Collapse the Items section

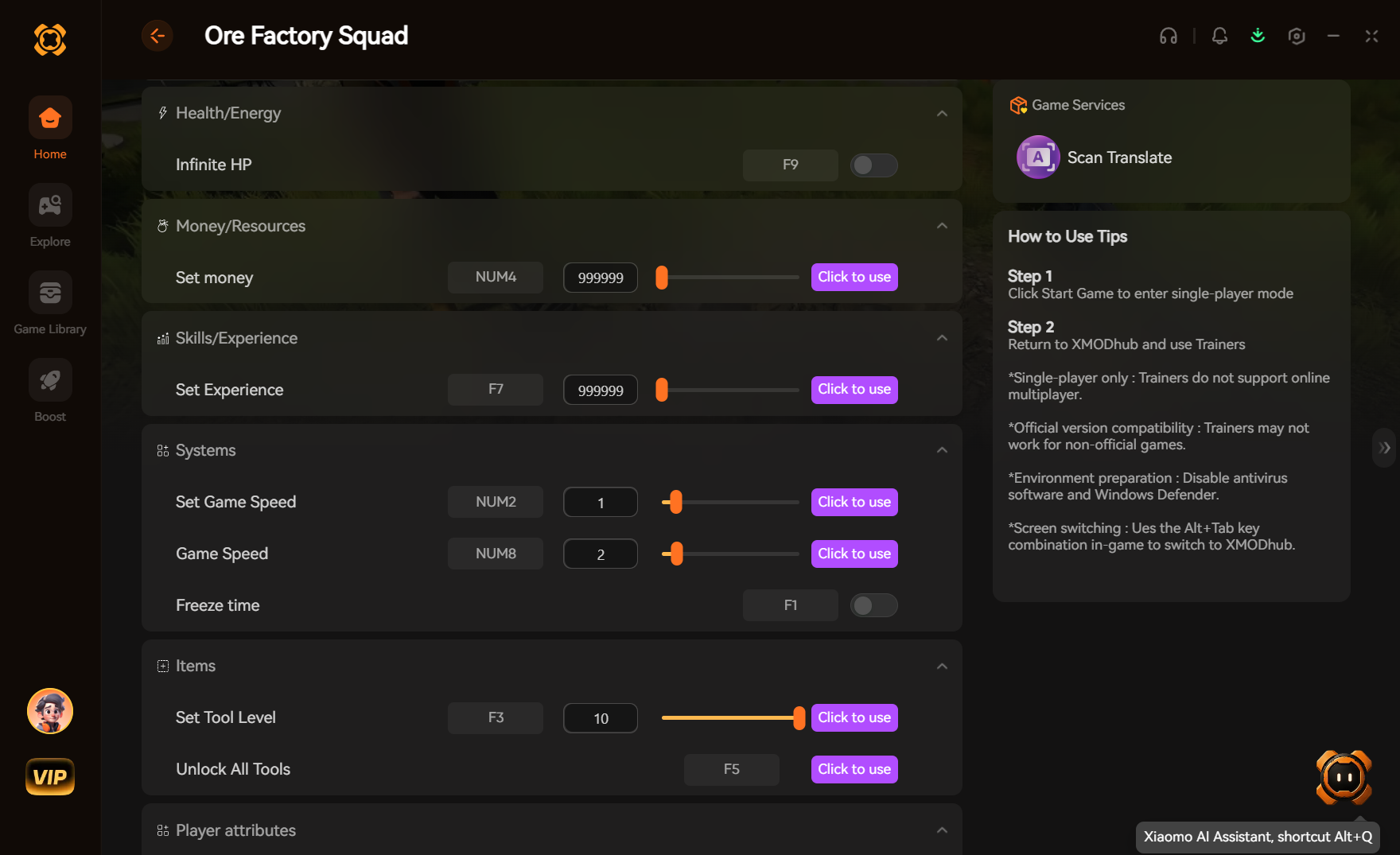942,667
